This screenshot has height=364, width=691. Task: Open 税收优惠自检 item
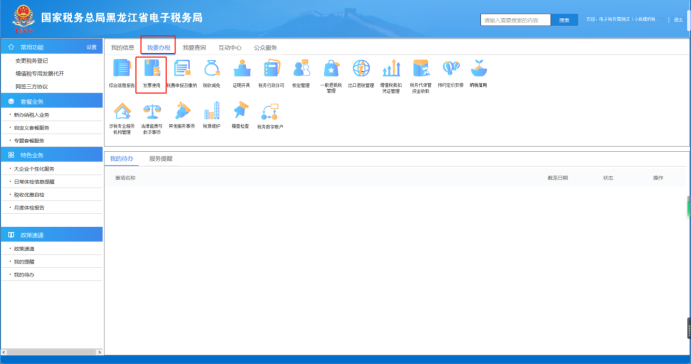point(29,195)
